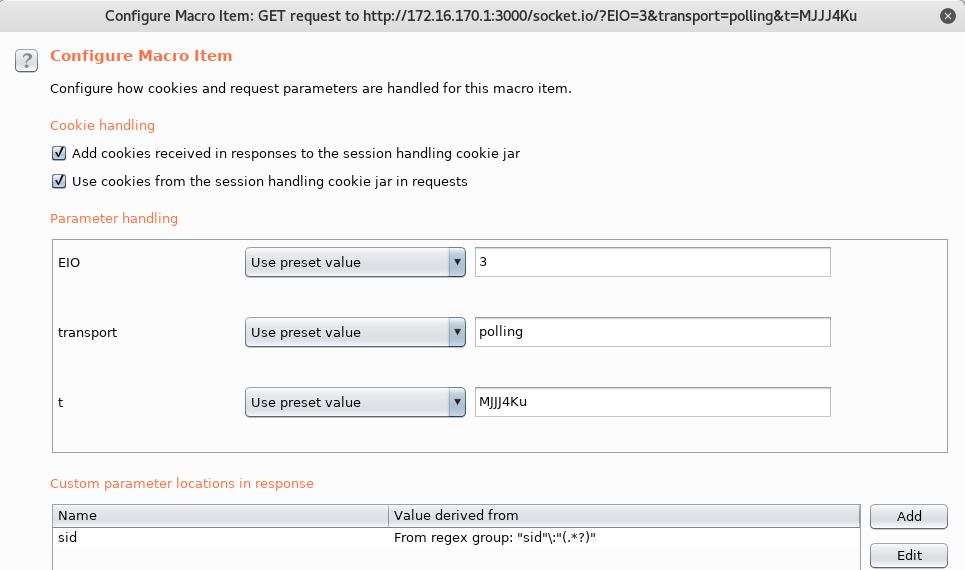Viewport: 965px width, 570px height.
Task: Click the Edit custom parameter button
Action: 908,555
